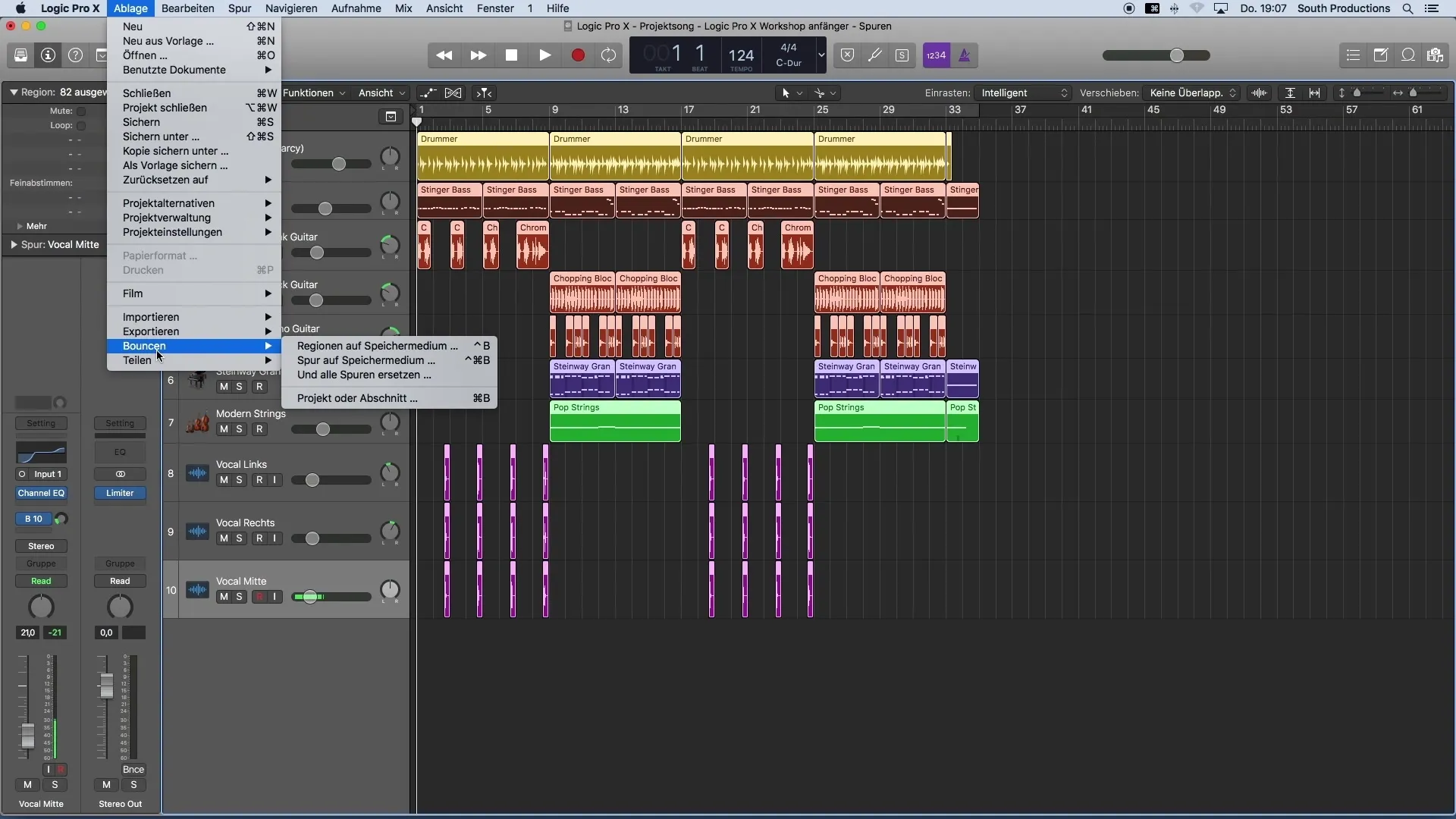Choose Regionen auf Speichermedium menu item
This screenshot has height=819, width=1456.
point(389,346)
